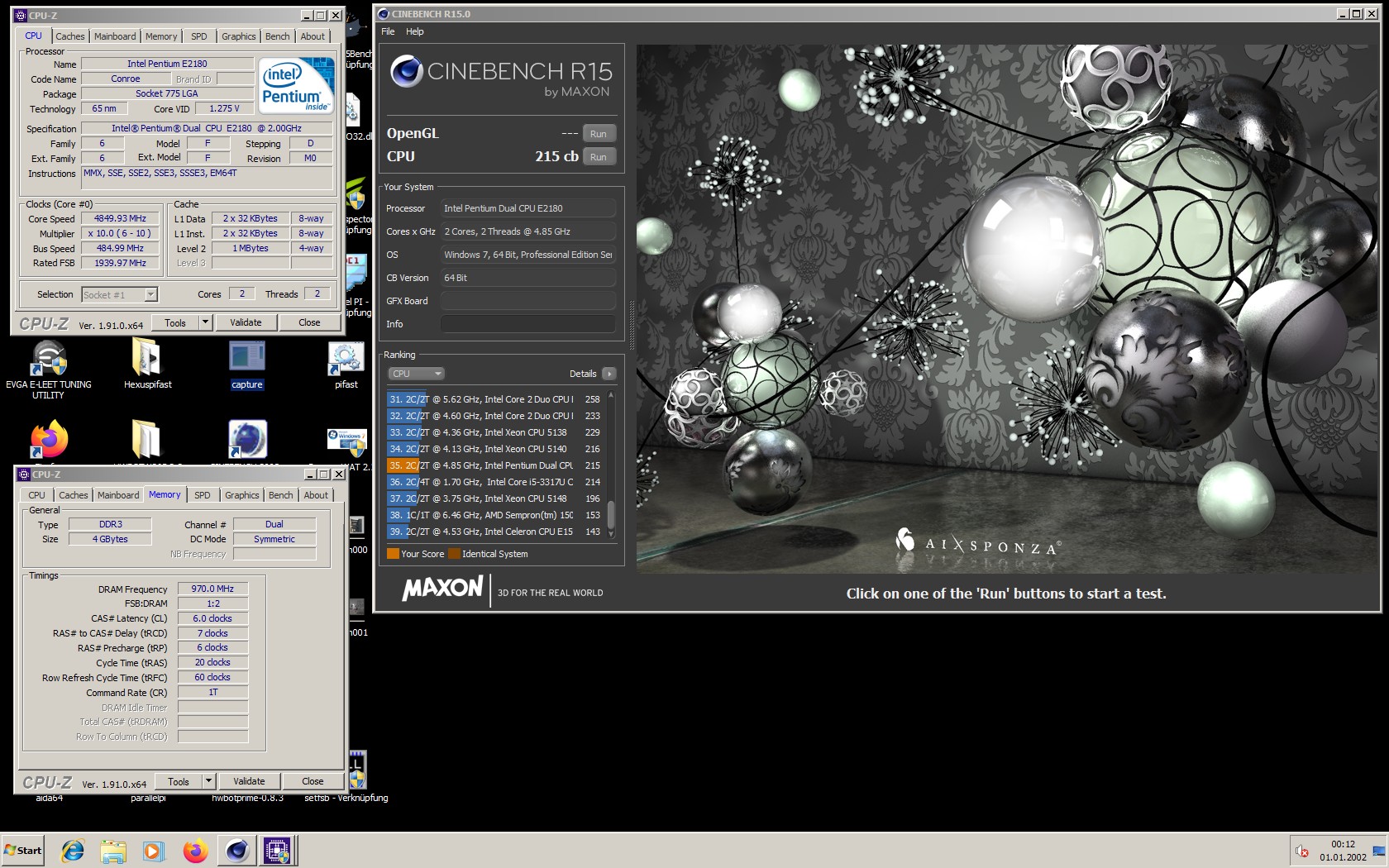Image resolution: width=1389 pixels, height=868 pixels.
Task: Open Cinebench desktop shortcut icon
Action: [x=246, y=439]
